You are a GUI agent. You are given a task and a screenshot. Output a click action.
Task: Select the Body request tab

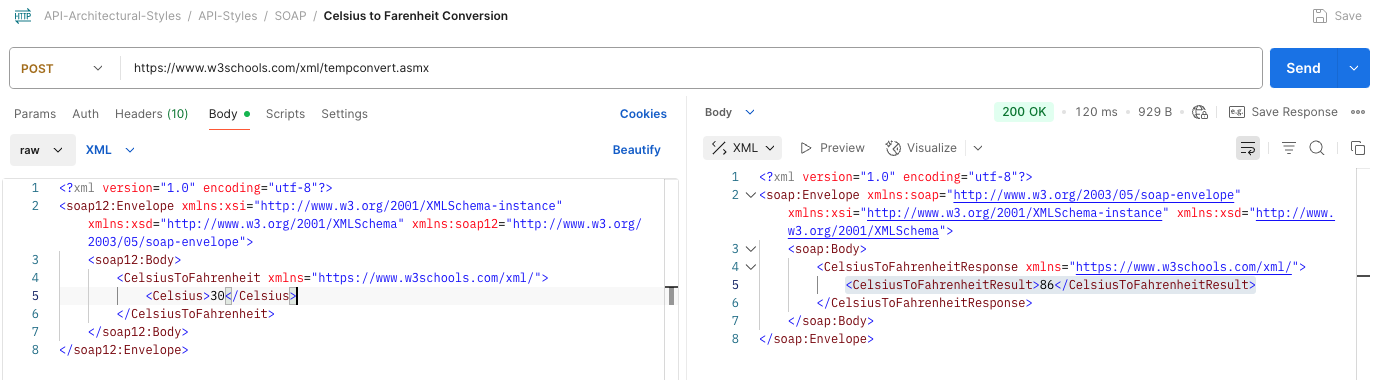point(229,114)
